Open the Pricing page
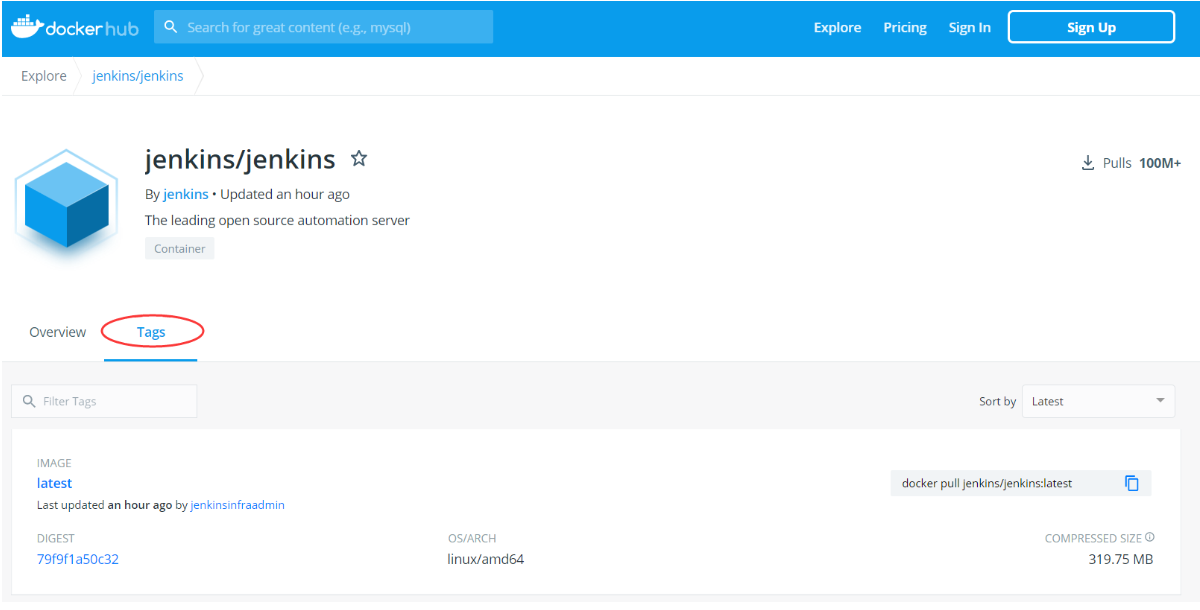The height and width of the screenshot is (610, 1200). [x=905, y=27]
